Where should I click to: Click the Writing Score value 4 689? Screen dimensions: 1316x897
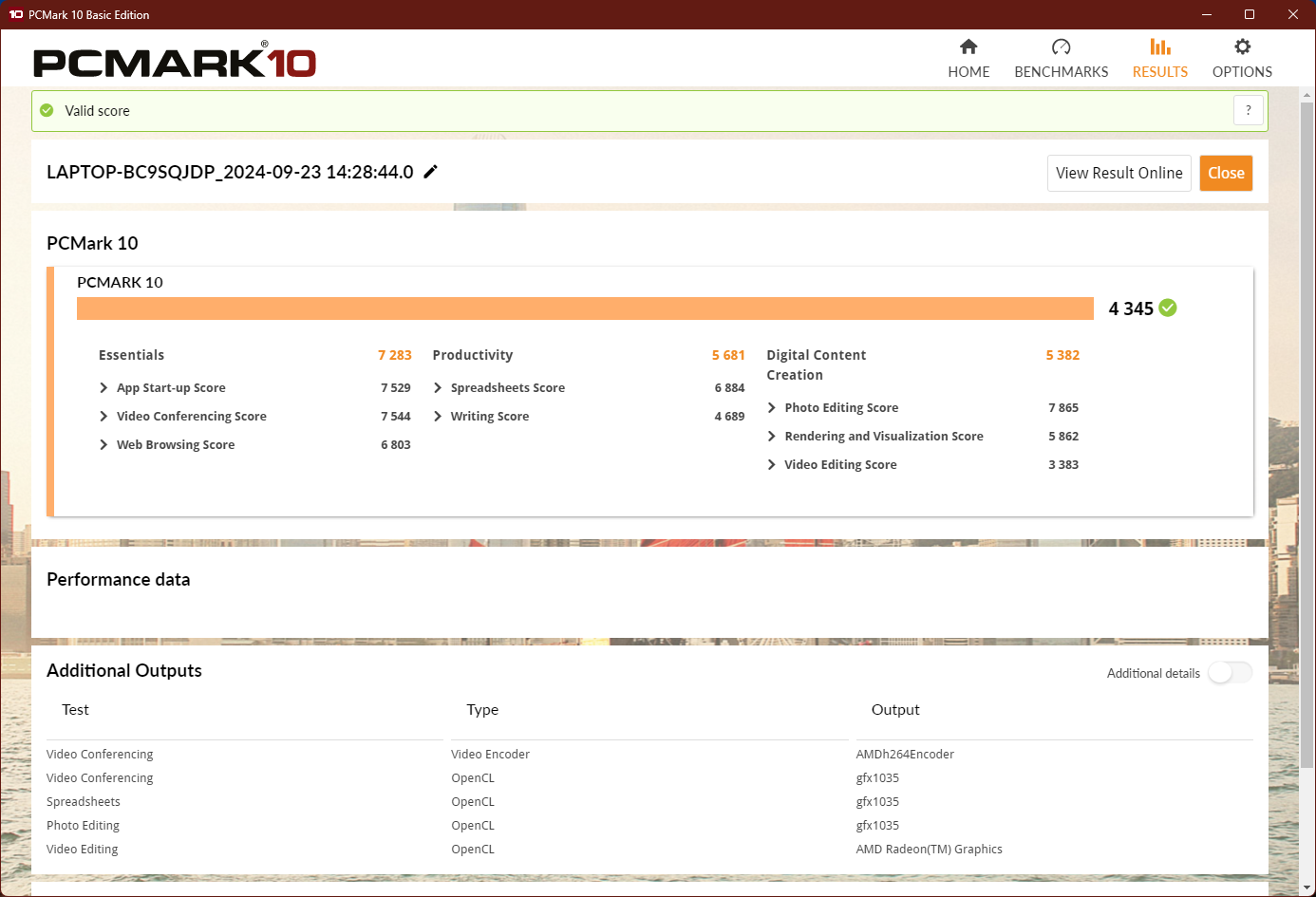tap(729, 417)
